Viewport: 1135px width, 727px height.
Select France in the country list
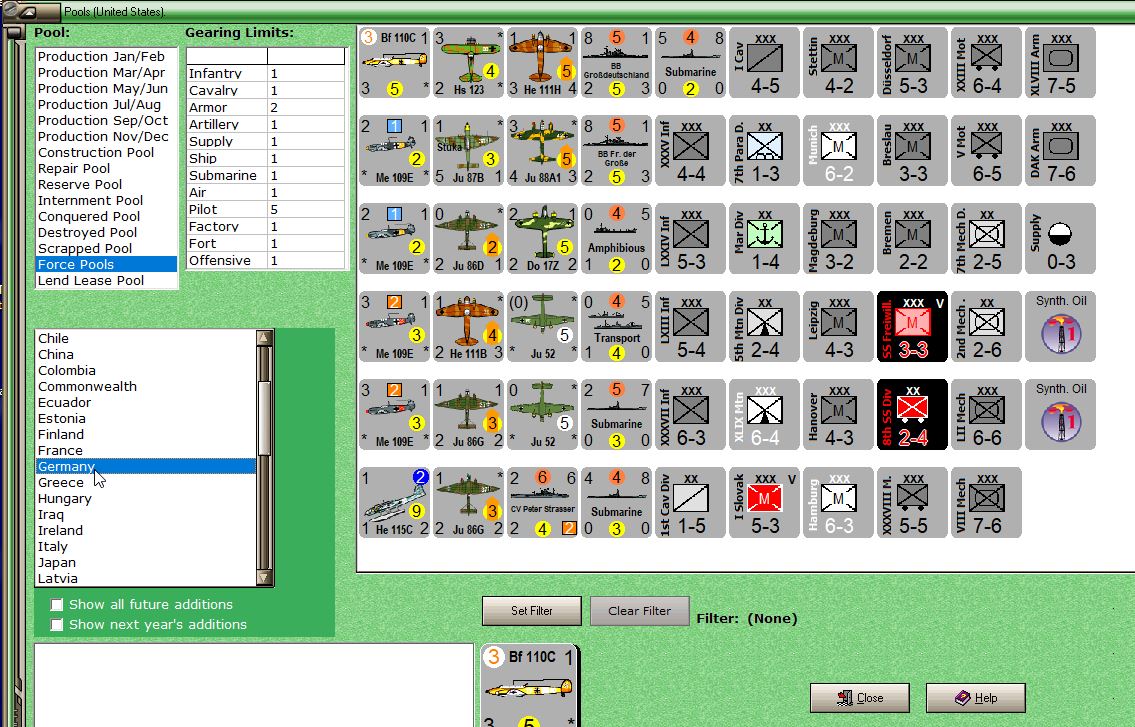click(x=145, y=450)
